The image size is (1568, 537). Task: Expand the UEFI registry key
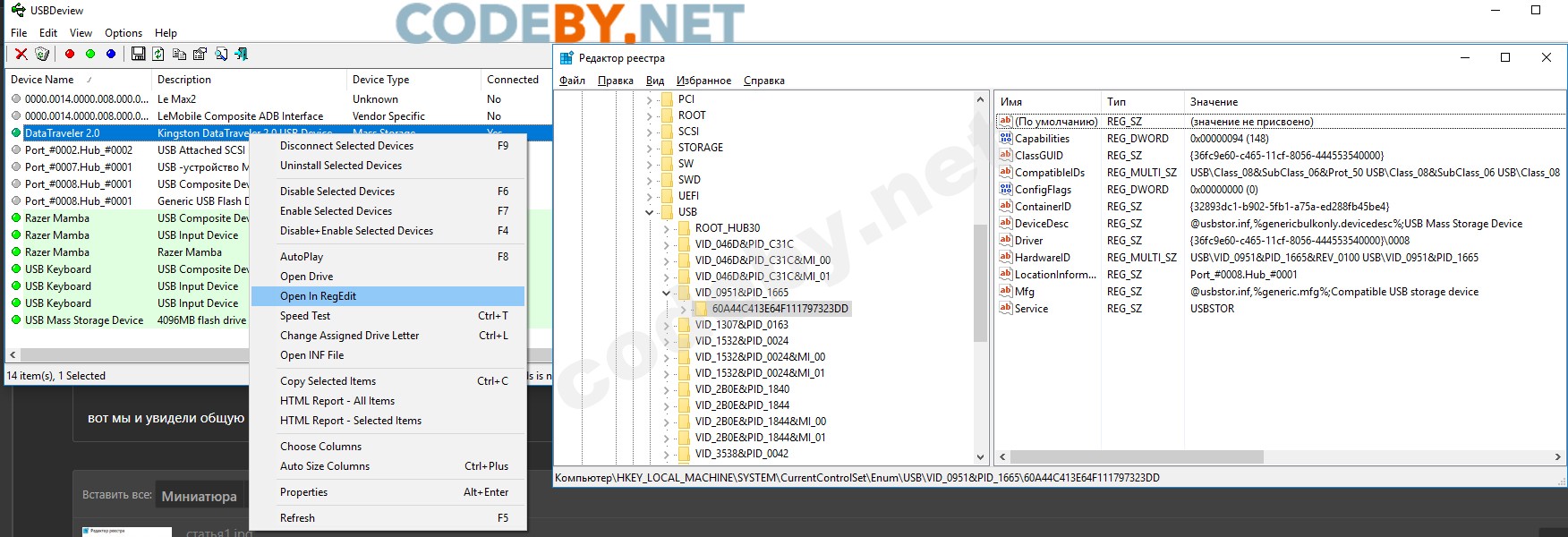click(650, 196)
